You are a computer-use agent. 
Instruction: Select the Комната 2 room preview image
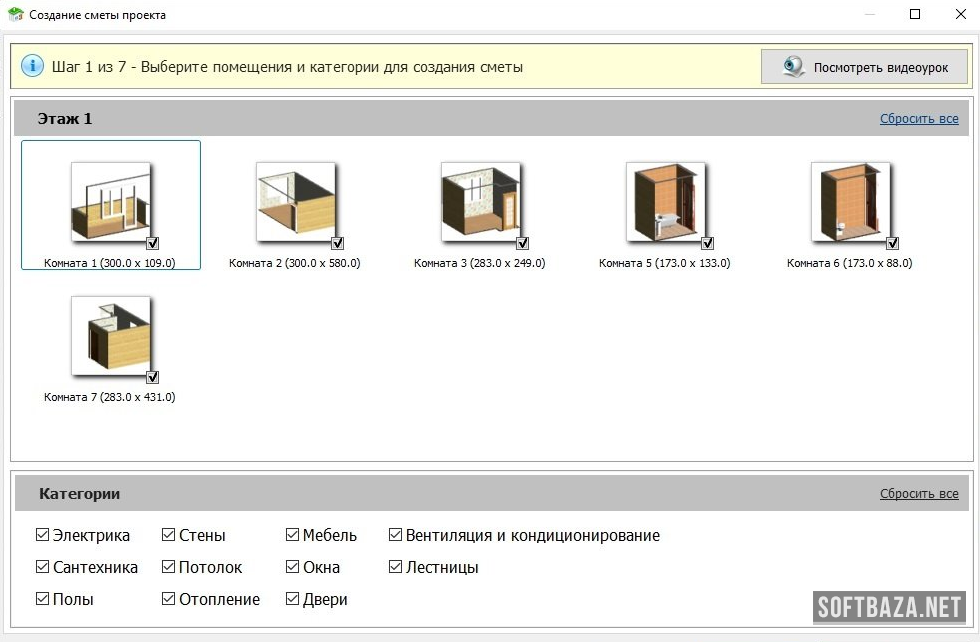coord(295,201)
